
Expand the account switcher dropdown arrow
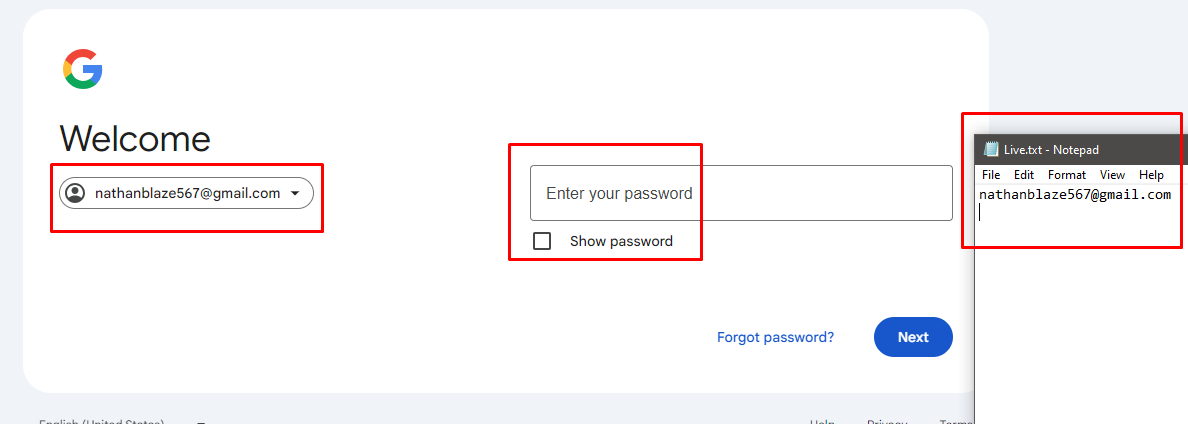295,194
